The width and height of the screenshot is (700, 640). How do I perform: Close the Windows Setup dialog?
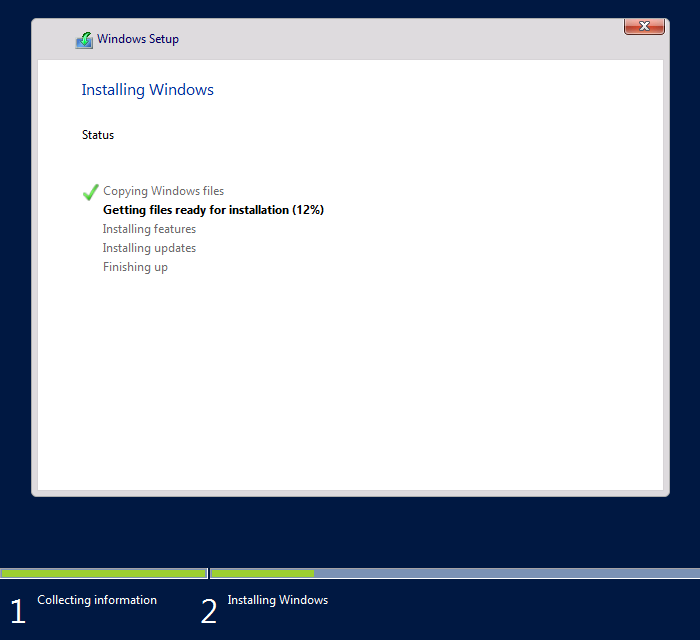click(x=644, y=26)
